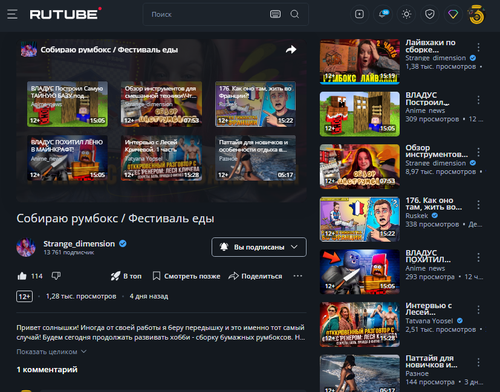Open the upload video icon
Viewport: 500px width, 392px height.
pyautogui.click(x=359, y=14)
